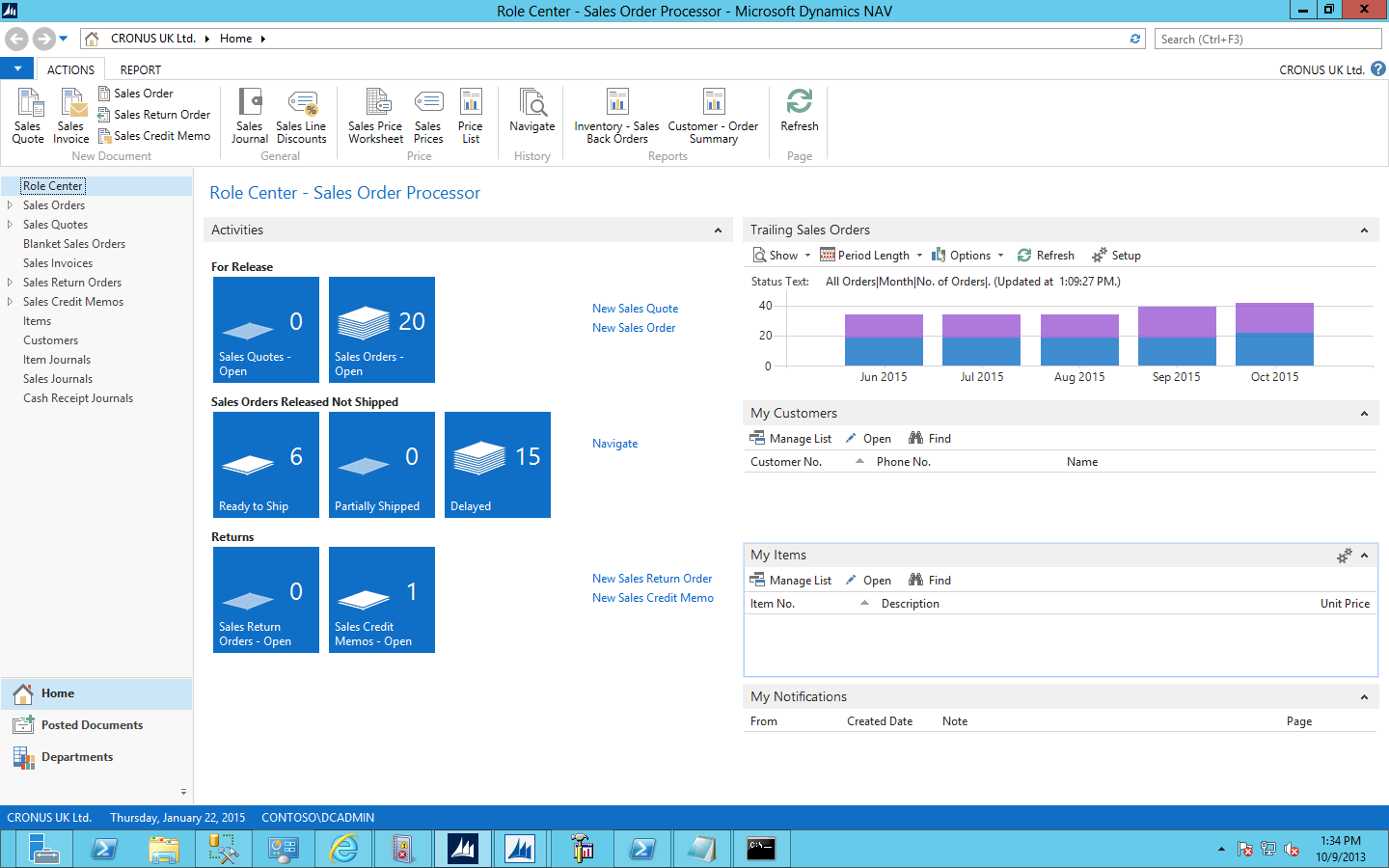Collapse the My Notifications part

(x=1364, y=697)
